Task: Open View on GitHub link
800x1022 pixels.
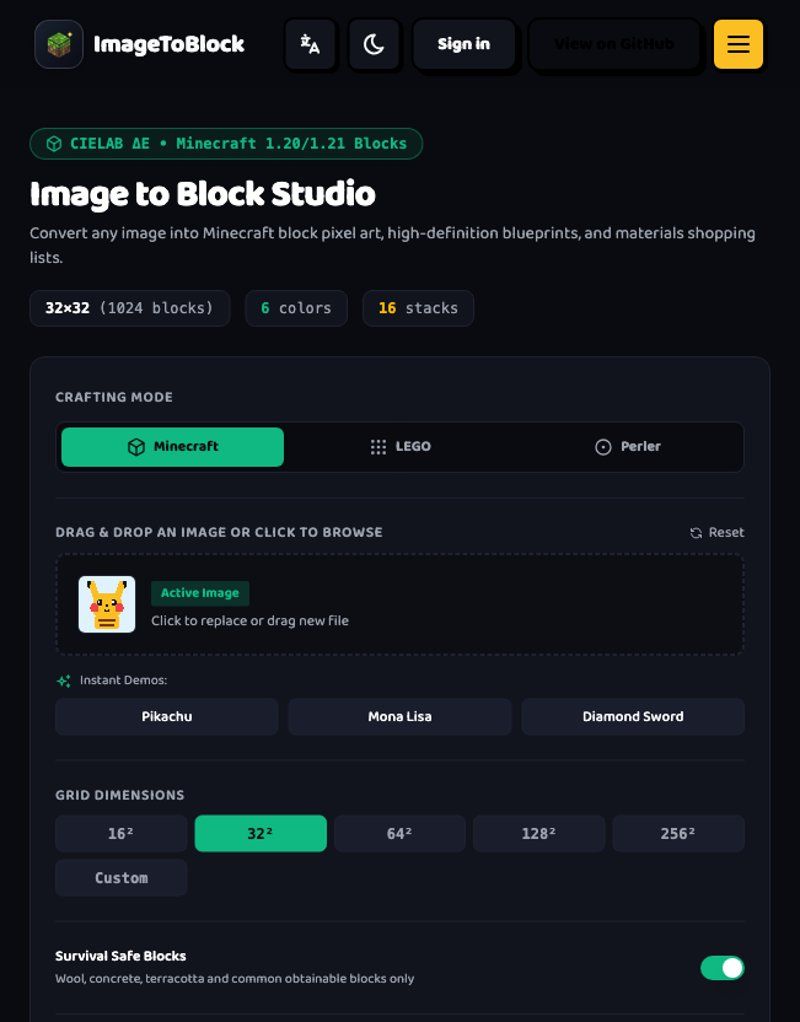Action: click(614, 44)
